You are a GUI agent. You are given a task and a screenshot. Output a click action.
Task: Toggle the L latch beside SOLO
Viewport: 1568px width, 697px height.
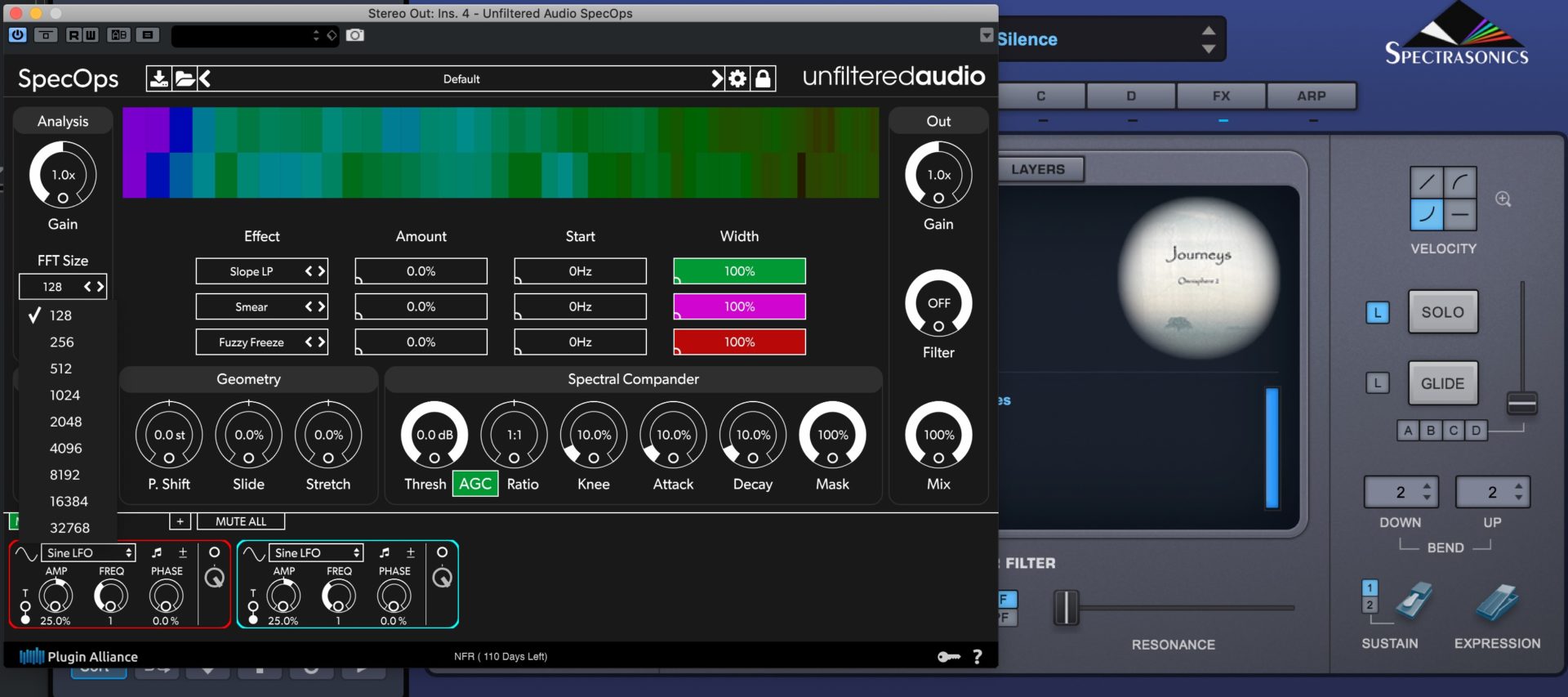(x=1378, y=312)
